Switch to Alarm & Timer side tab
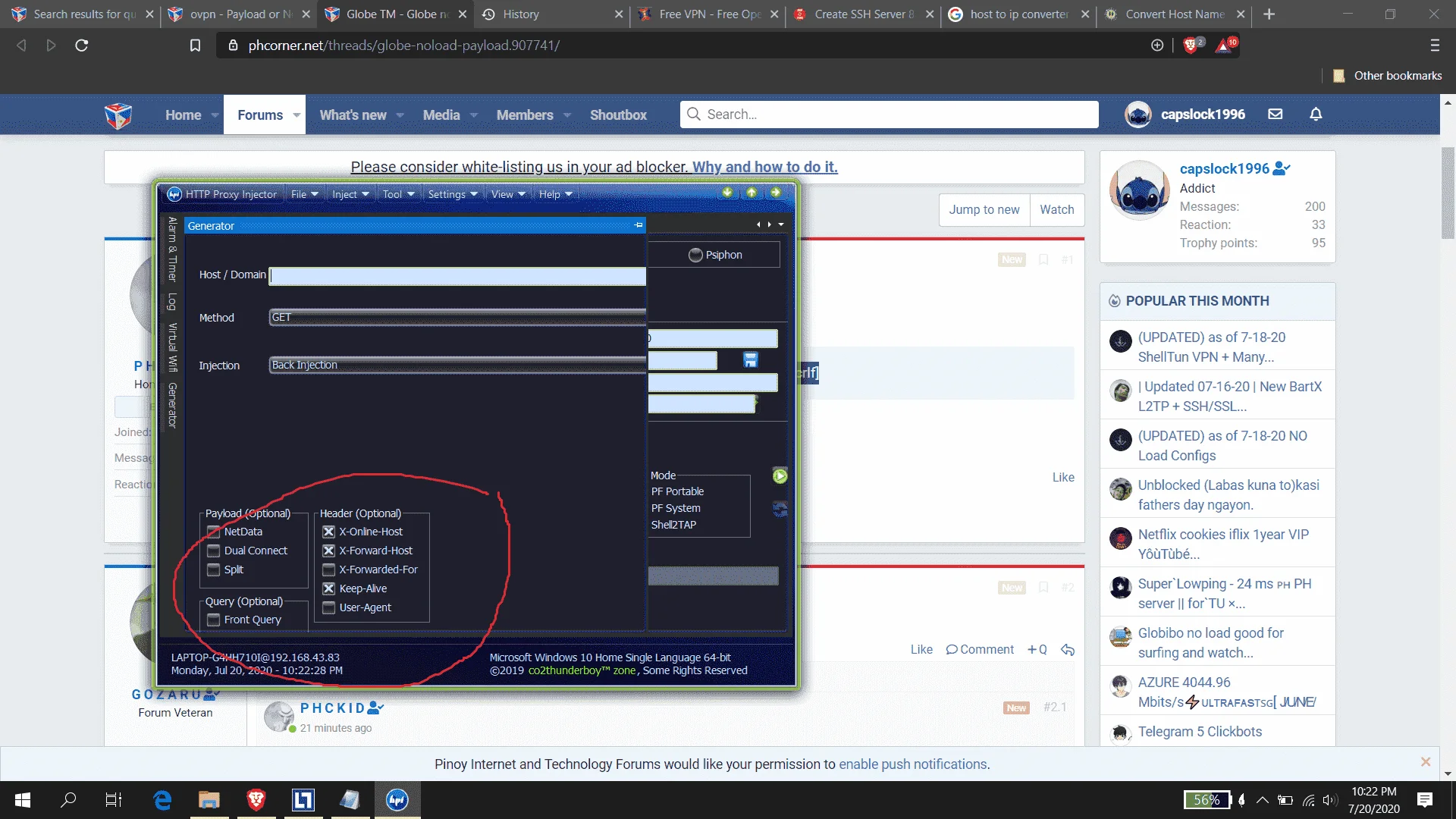 click(172, 249)
